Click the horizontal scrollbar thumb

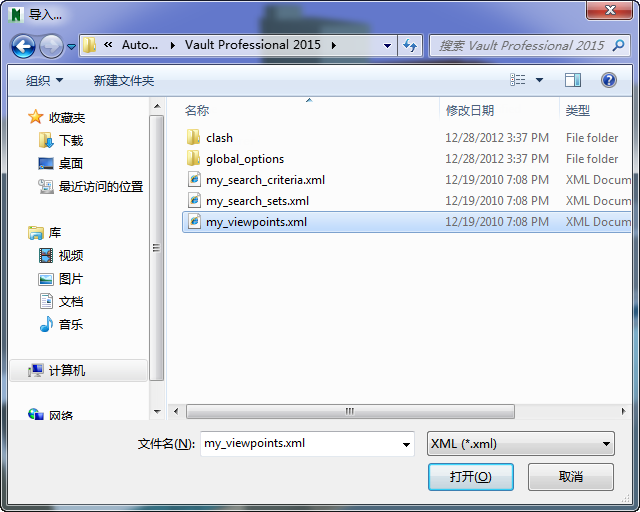350,411
